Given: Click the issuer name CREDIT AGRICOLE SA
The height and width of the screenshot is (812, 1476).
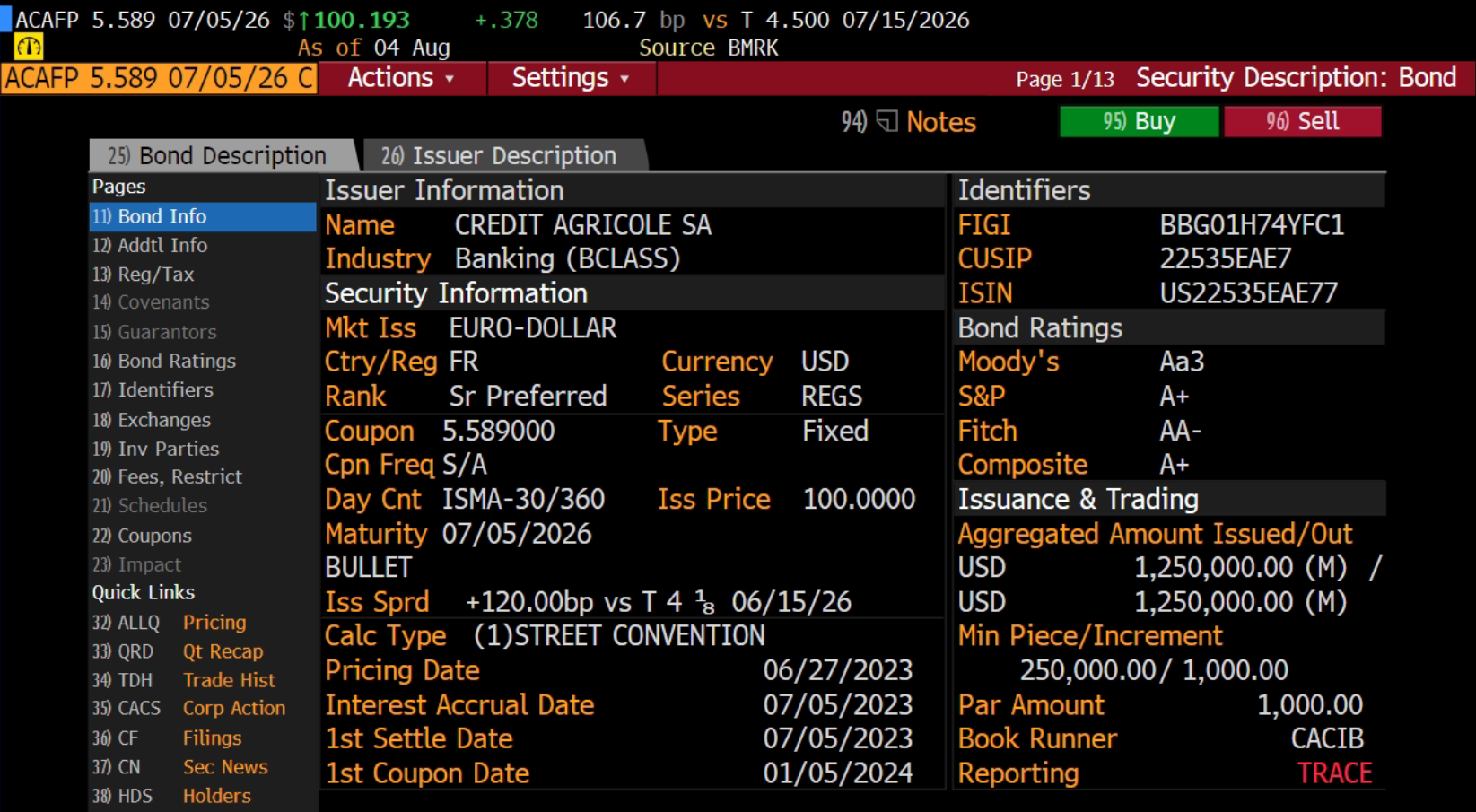Looking at the screenshot, I should 583,225.
